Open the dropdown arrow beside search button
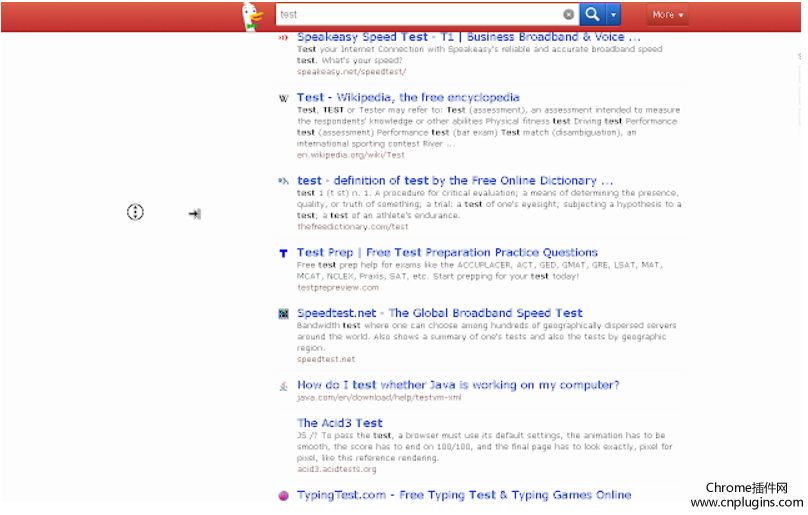This screenshot has width=808, height=515. 613,14
